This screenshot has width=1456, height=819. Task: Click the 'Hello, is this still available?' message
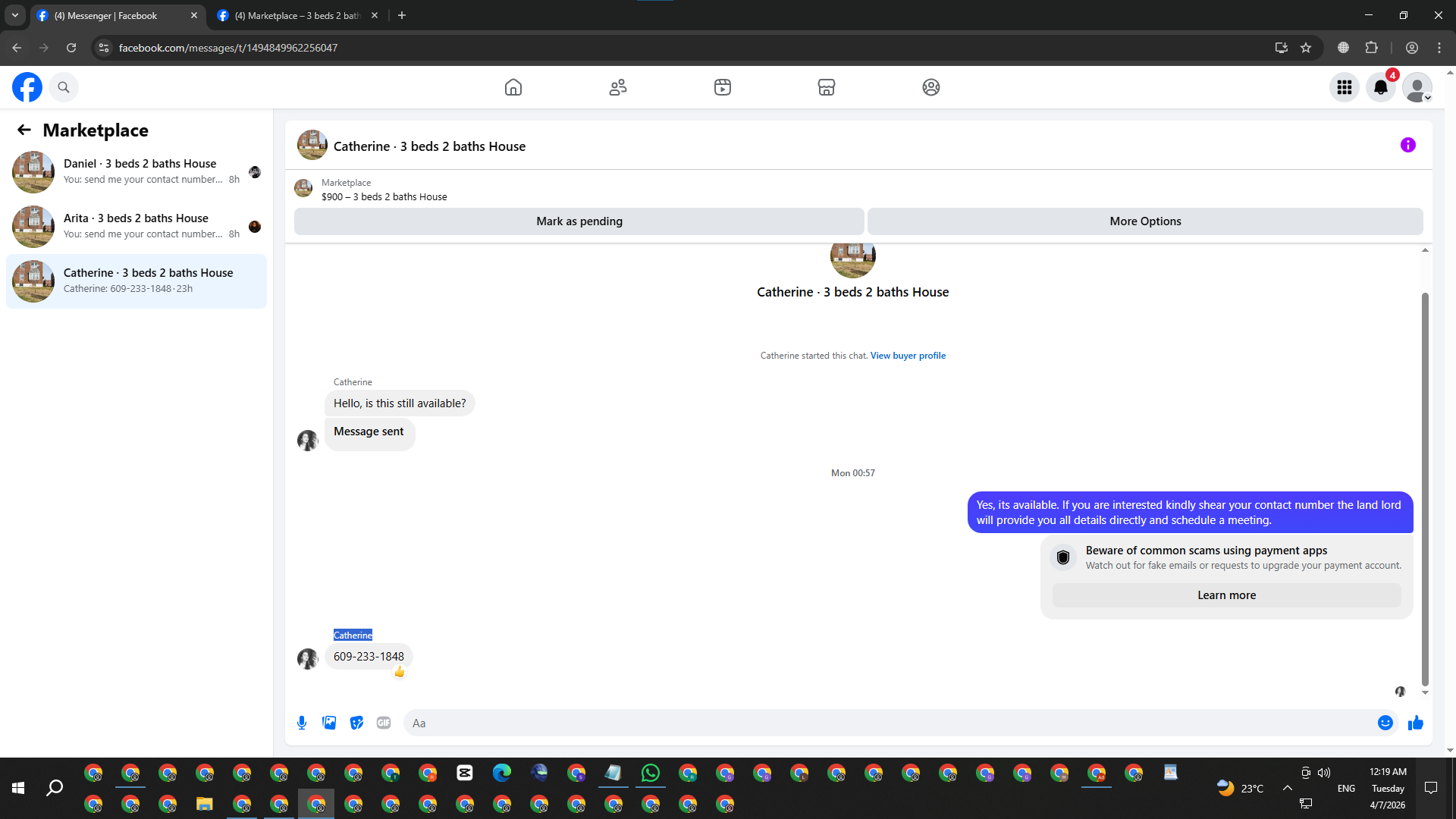[x=400, y=403]
